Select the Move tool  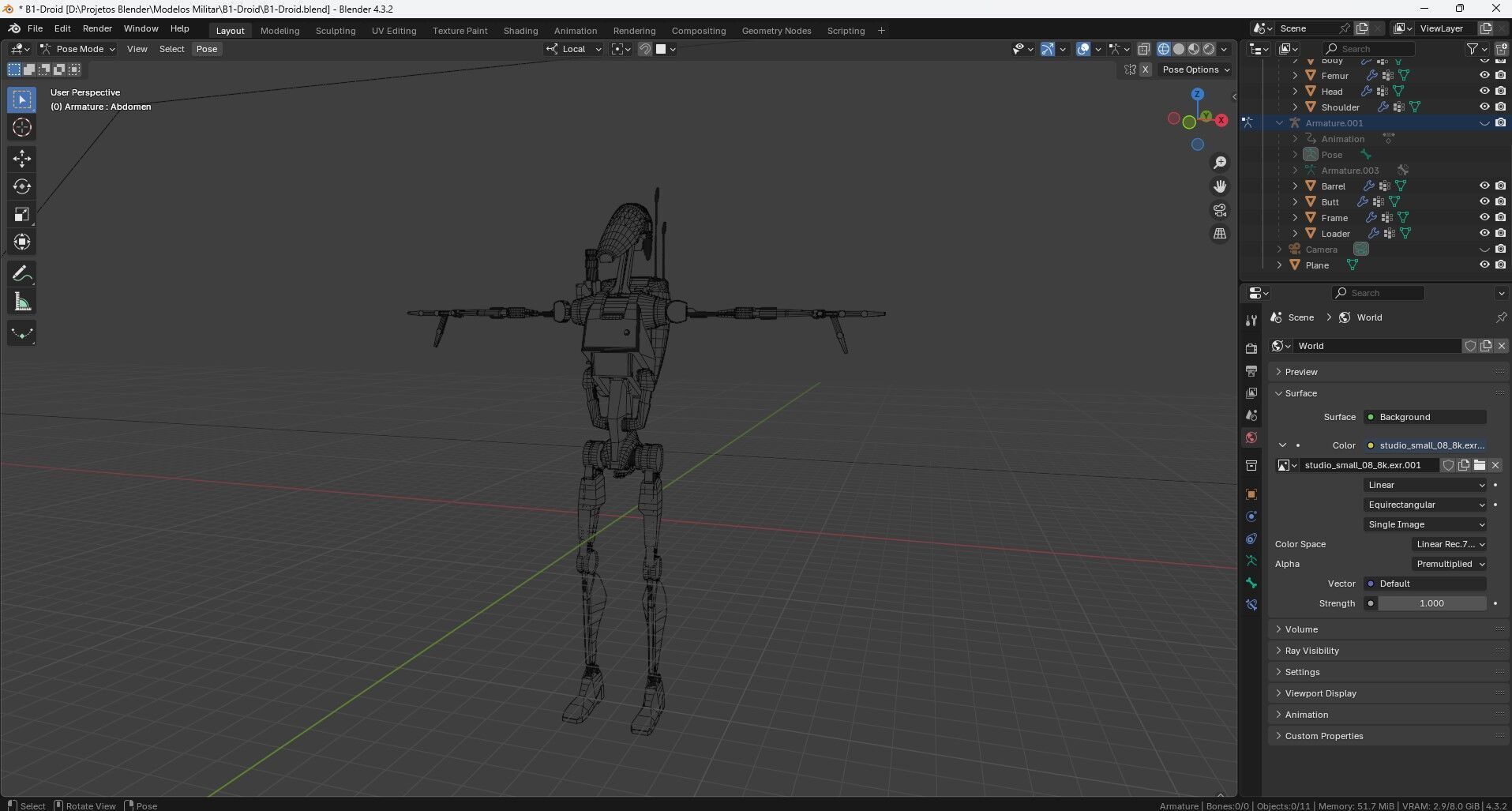coord(21,159)
